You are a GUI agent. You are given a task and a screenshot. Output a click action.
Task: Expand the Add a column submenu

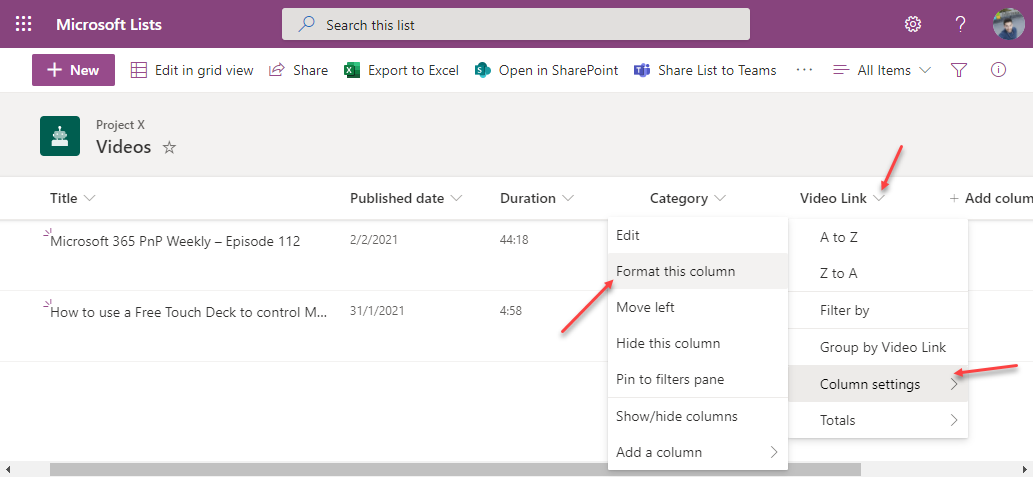pyautogui.click(x=697, y=452)
